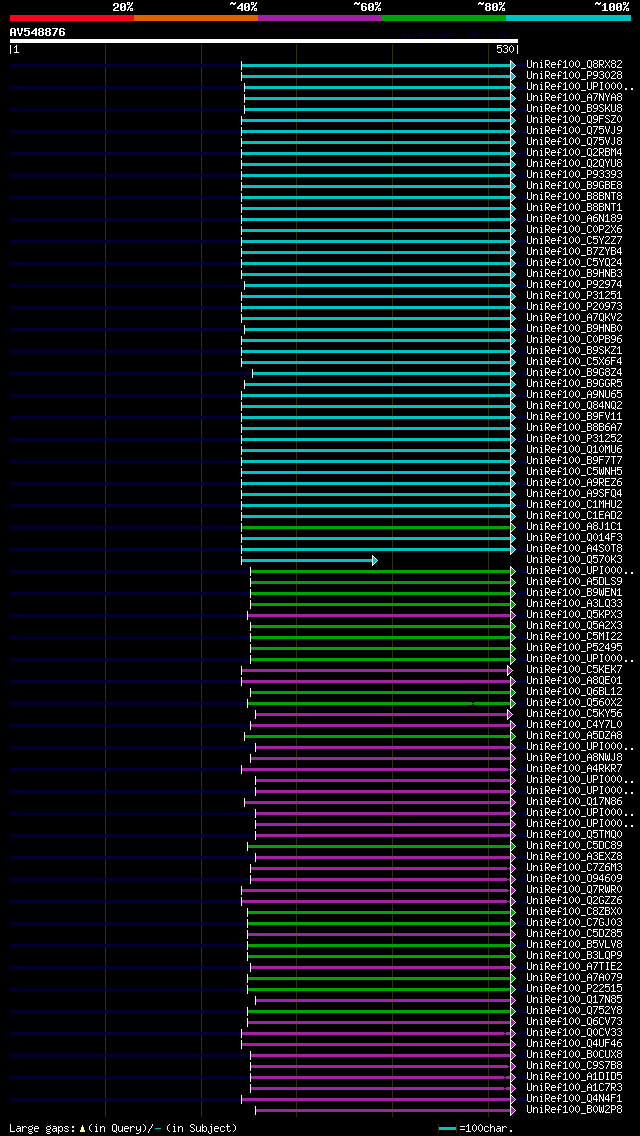Select the UniRef100_A9SFQ4 label

574,494
